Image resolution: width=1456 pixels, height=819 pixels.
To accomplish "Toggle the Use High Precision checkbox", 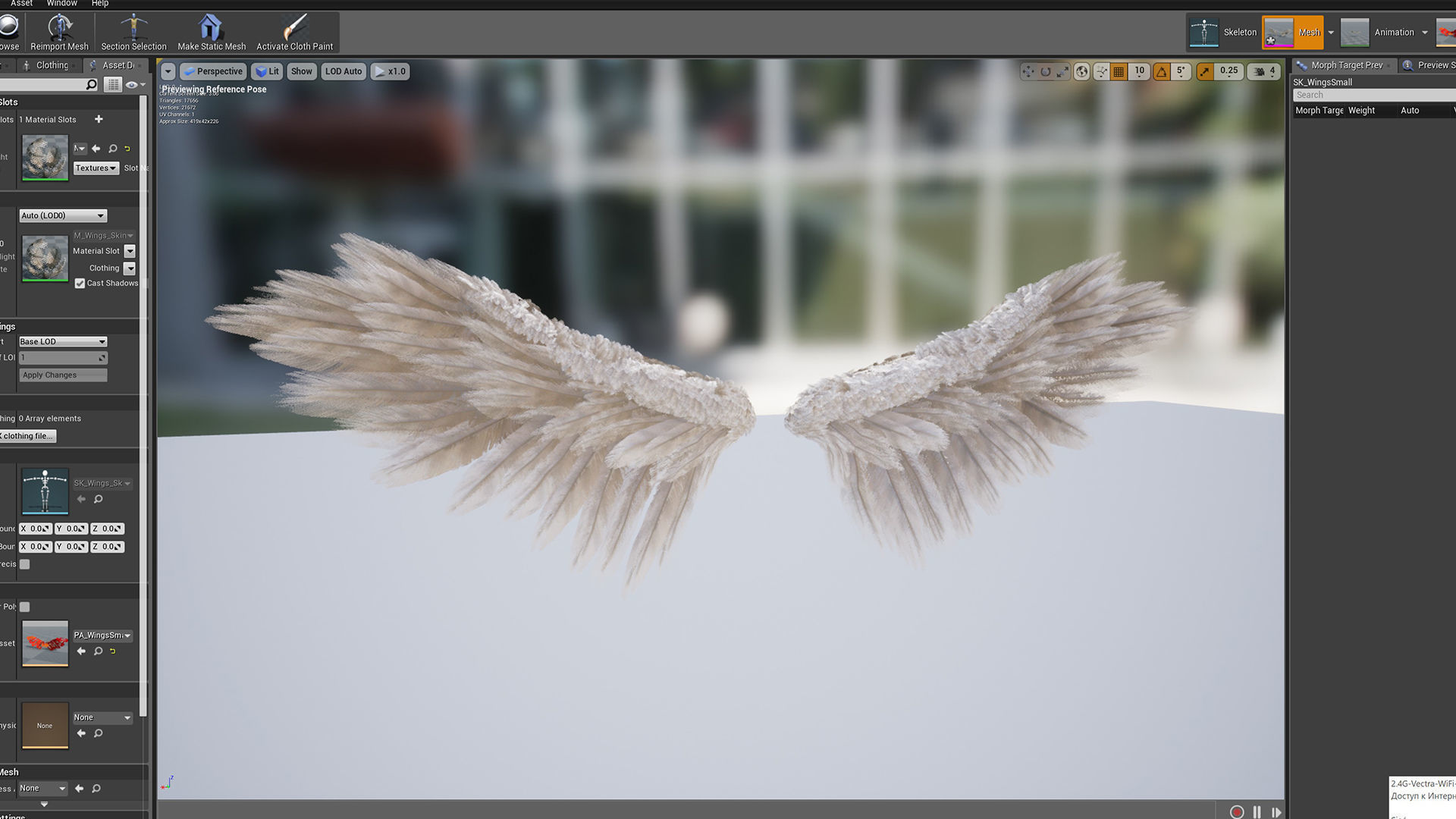I will [x=25, y=564].
